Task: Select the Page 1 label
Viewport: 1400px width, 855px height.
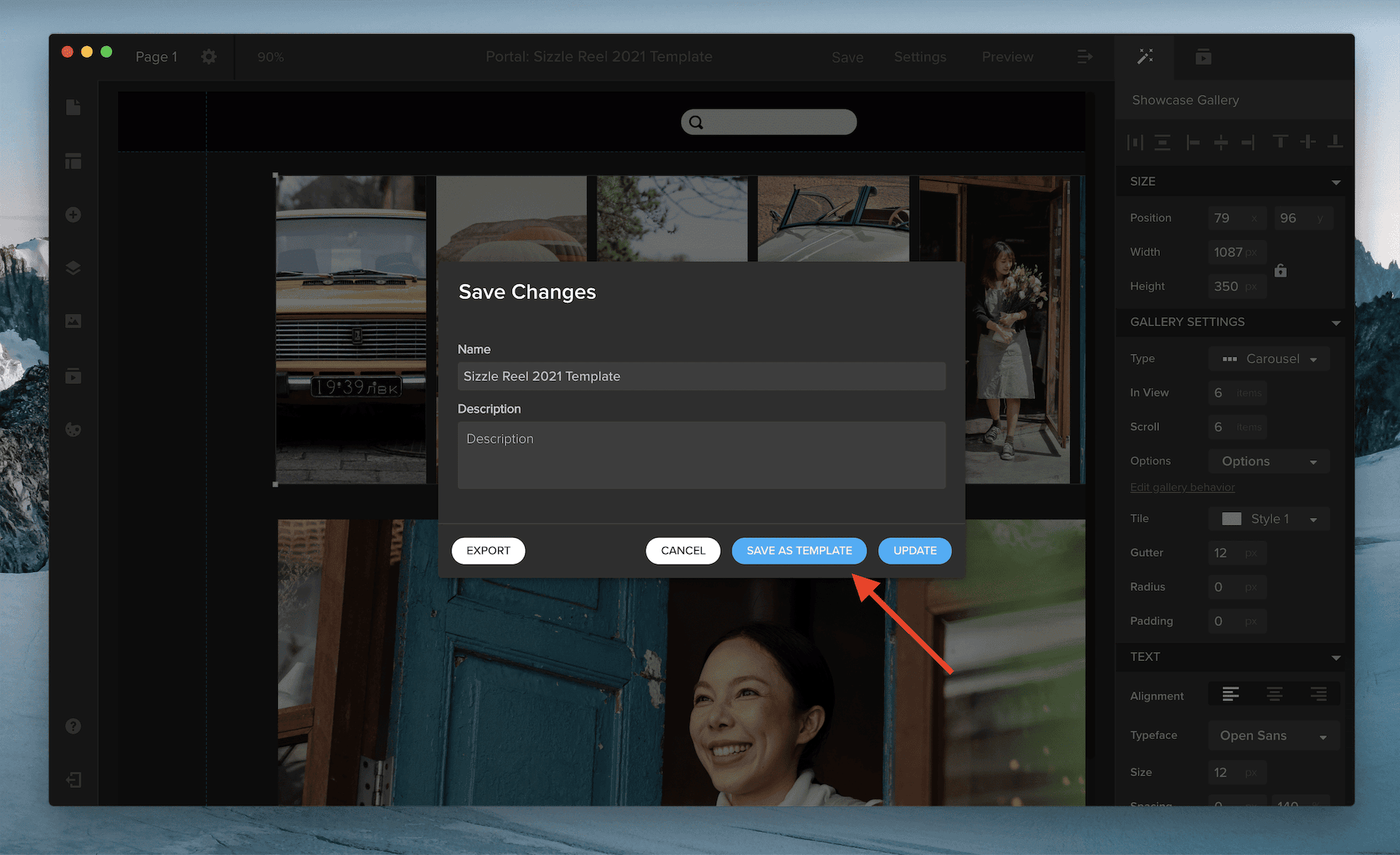Action: pos(156,57)
